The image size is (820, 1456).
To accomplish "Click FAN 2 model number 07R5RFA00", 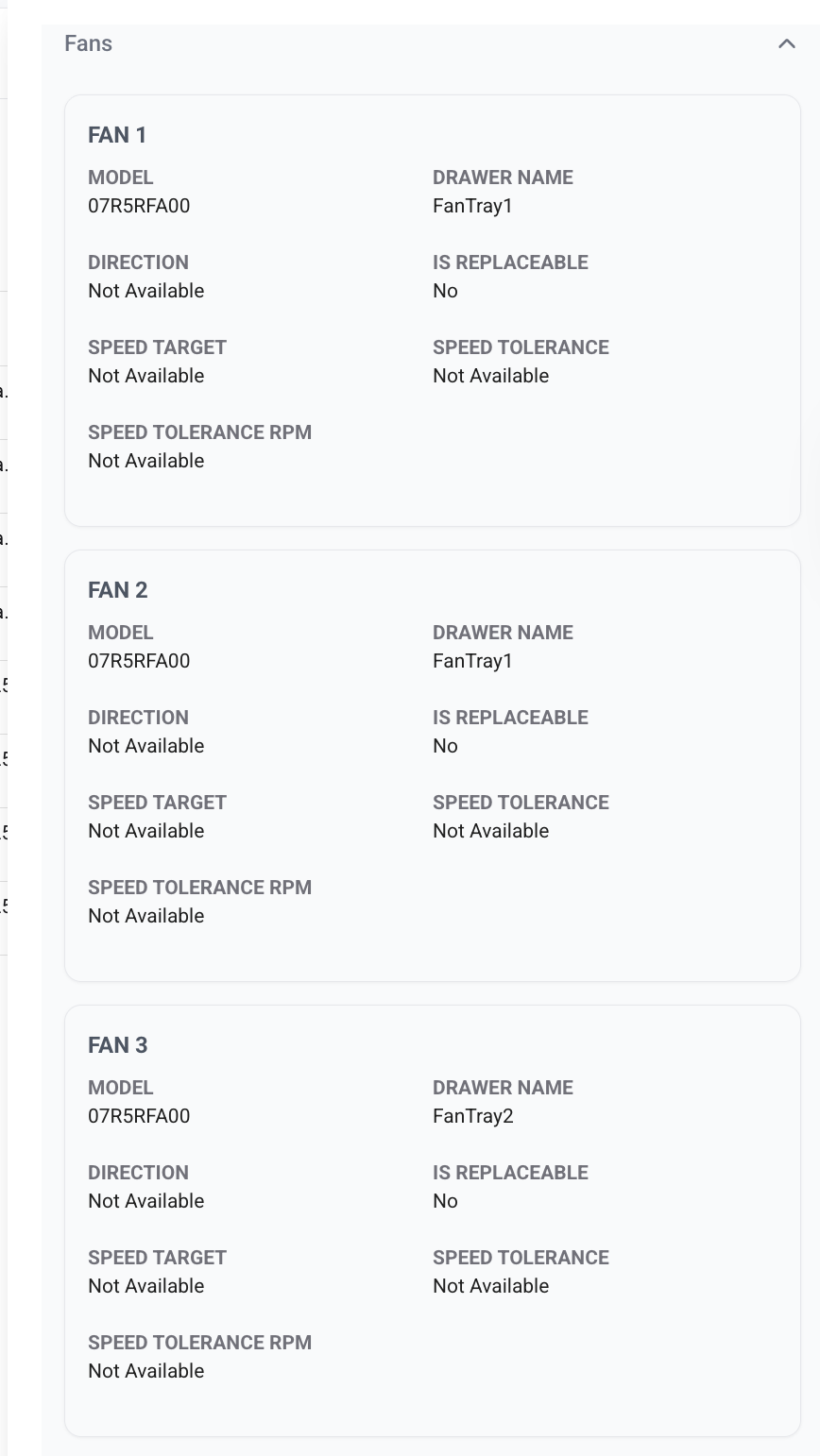I will click(x=139, y=661).
